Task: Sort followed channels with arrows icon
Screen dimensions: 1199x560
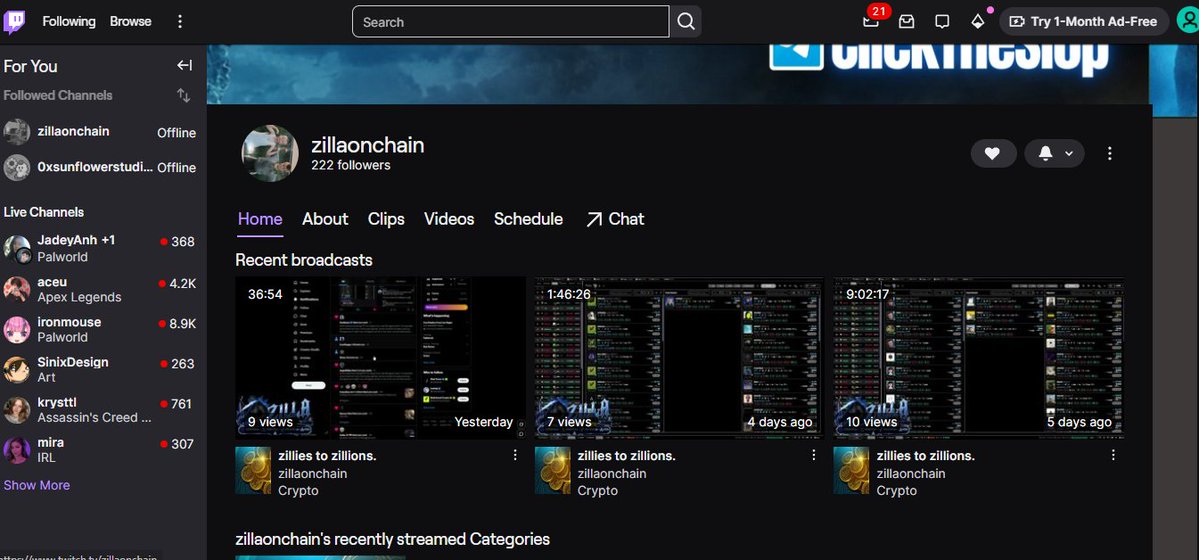Action: (184, 96)
